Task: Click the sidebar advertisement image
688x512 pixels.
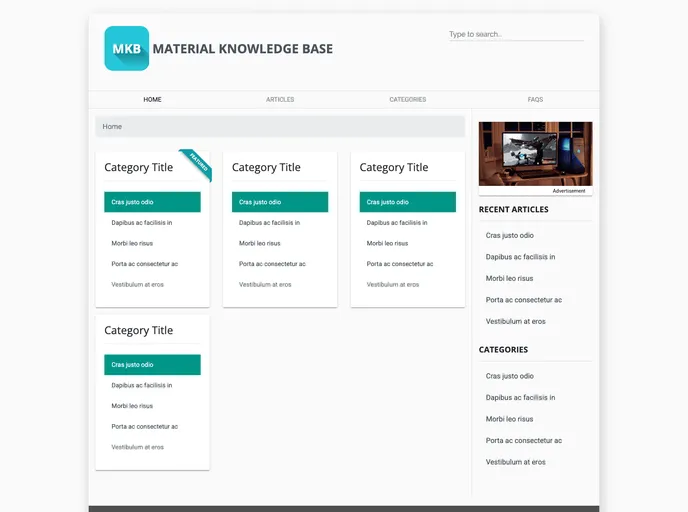Action: click(x=535, y=154)
